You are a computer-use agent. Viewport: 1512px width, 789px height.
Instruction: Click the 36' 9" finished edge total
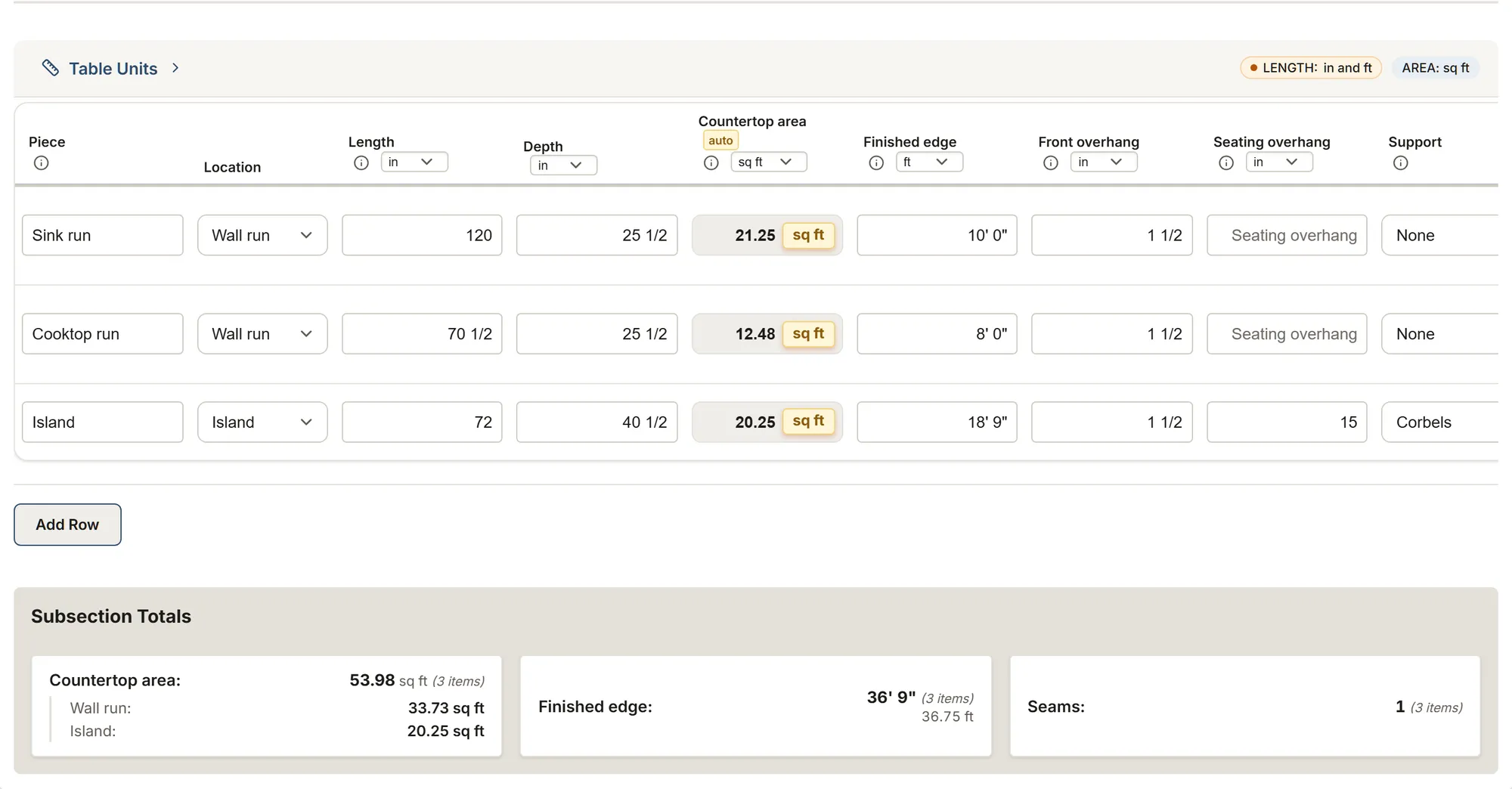pyautogui.click(x=891, y=697)
